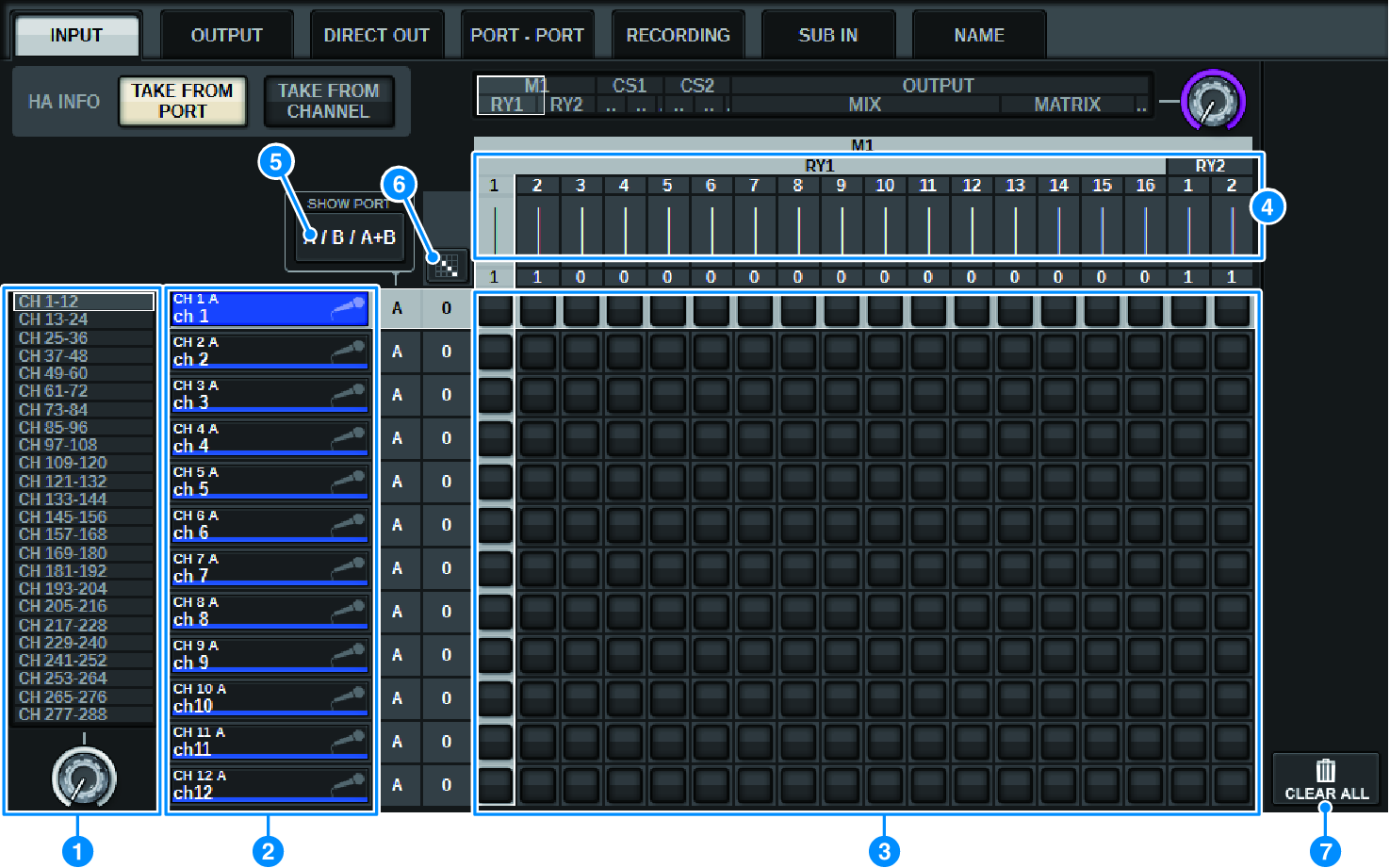Select the ch10 channel button
This screenshot has width=1390, height=868.
tap(270, 698)
